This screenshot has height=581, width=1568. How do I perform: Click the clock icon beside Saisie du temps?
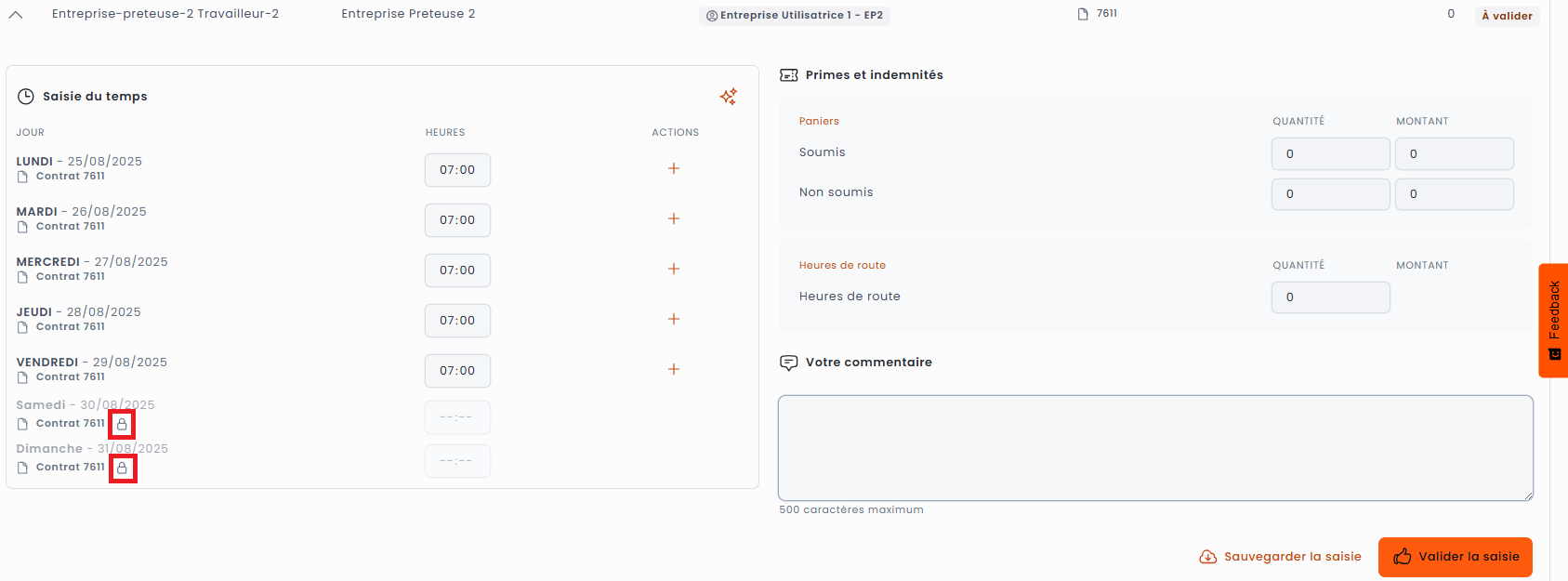pyautogui.click(x=26, y=97)
